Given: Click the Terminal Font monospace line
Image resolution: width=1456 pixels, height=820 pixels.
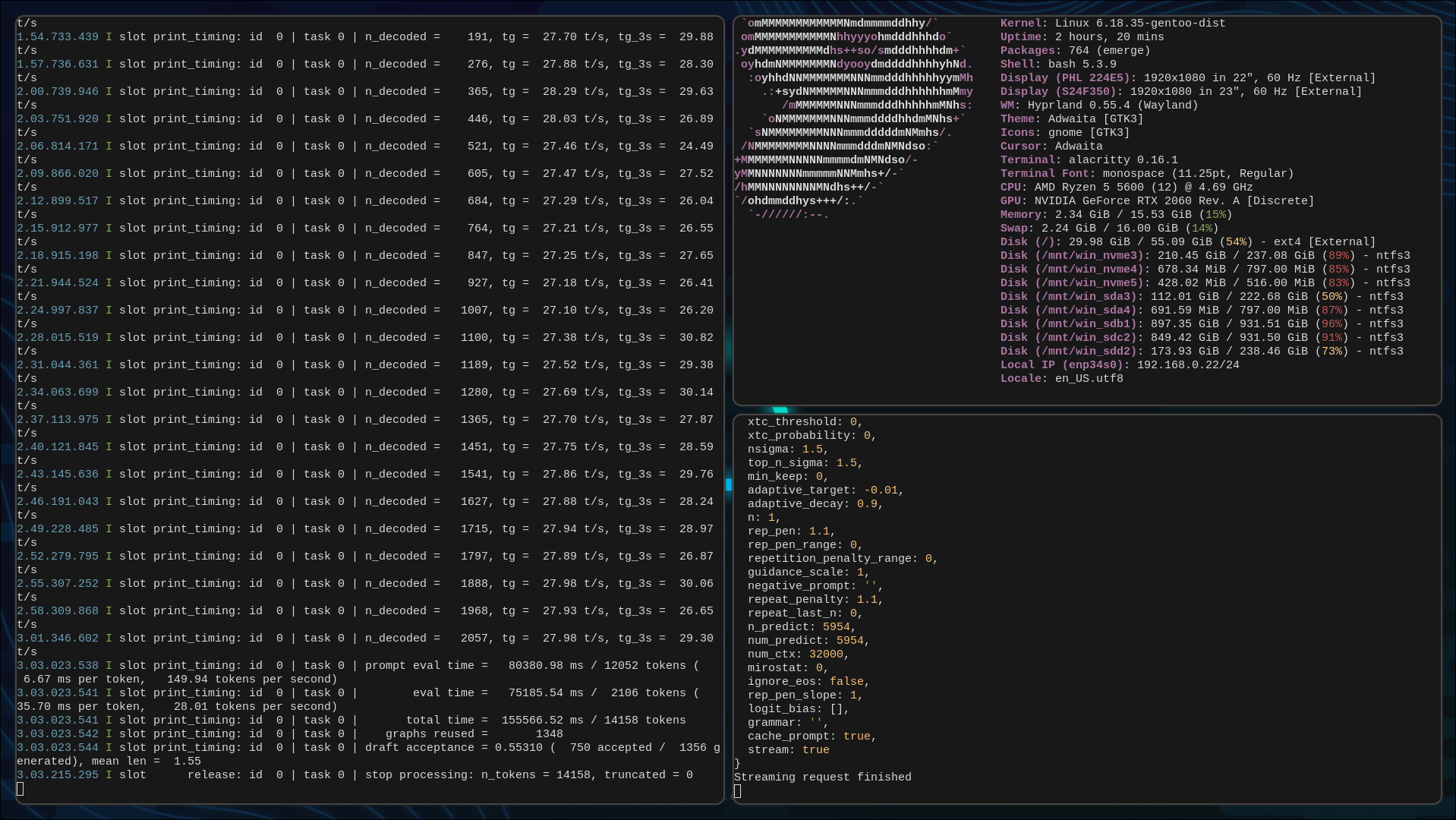Looking at the screenshot, I should point(1147,174).
